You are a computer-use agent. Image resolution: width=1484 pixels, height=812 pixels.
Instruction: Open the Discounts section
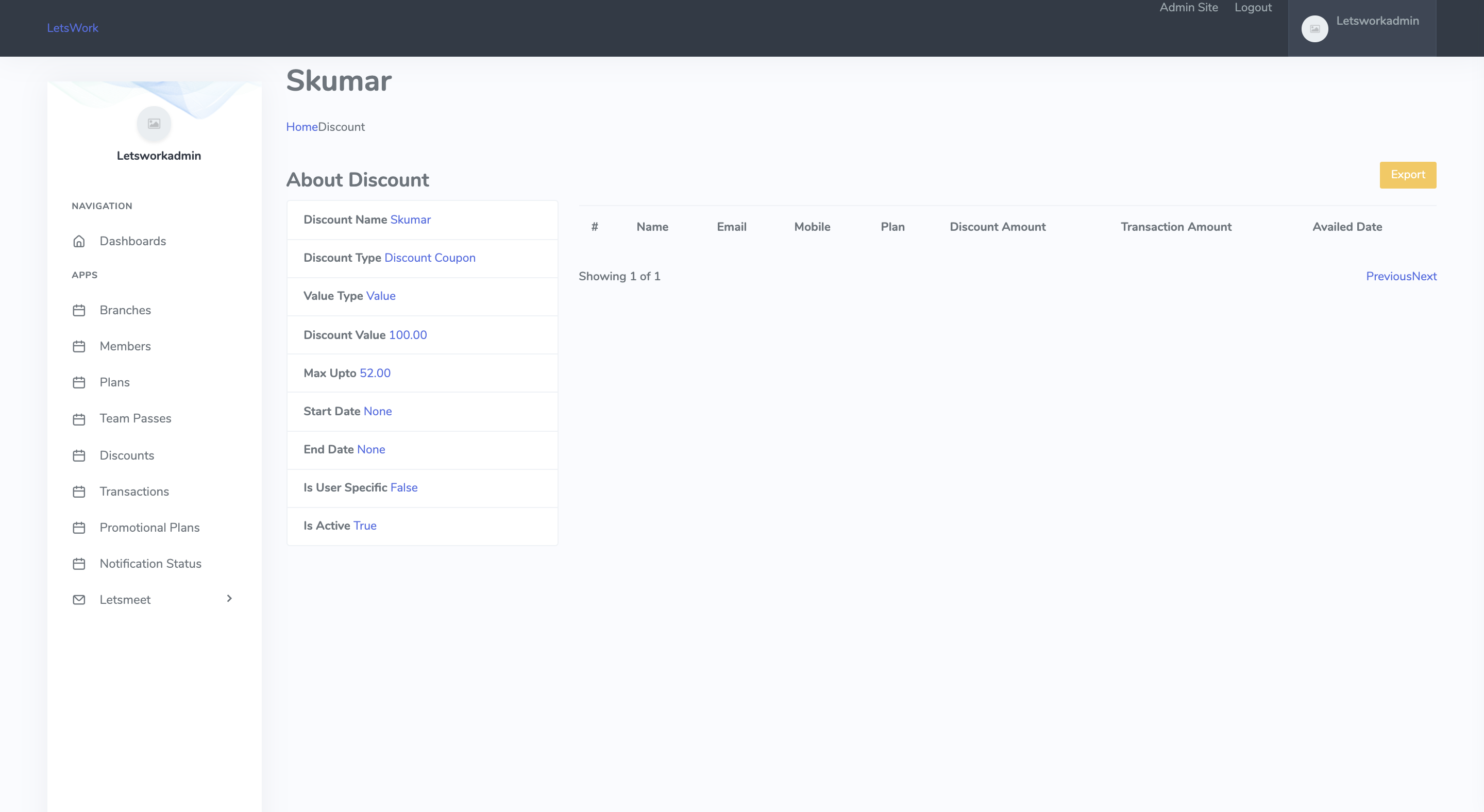click(x=127, y=455)
